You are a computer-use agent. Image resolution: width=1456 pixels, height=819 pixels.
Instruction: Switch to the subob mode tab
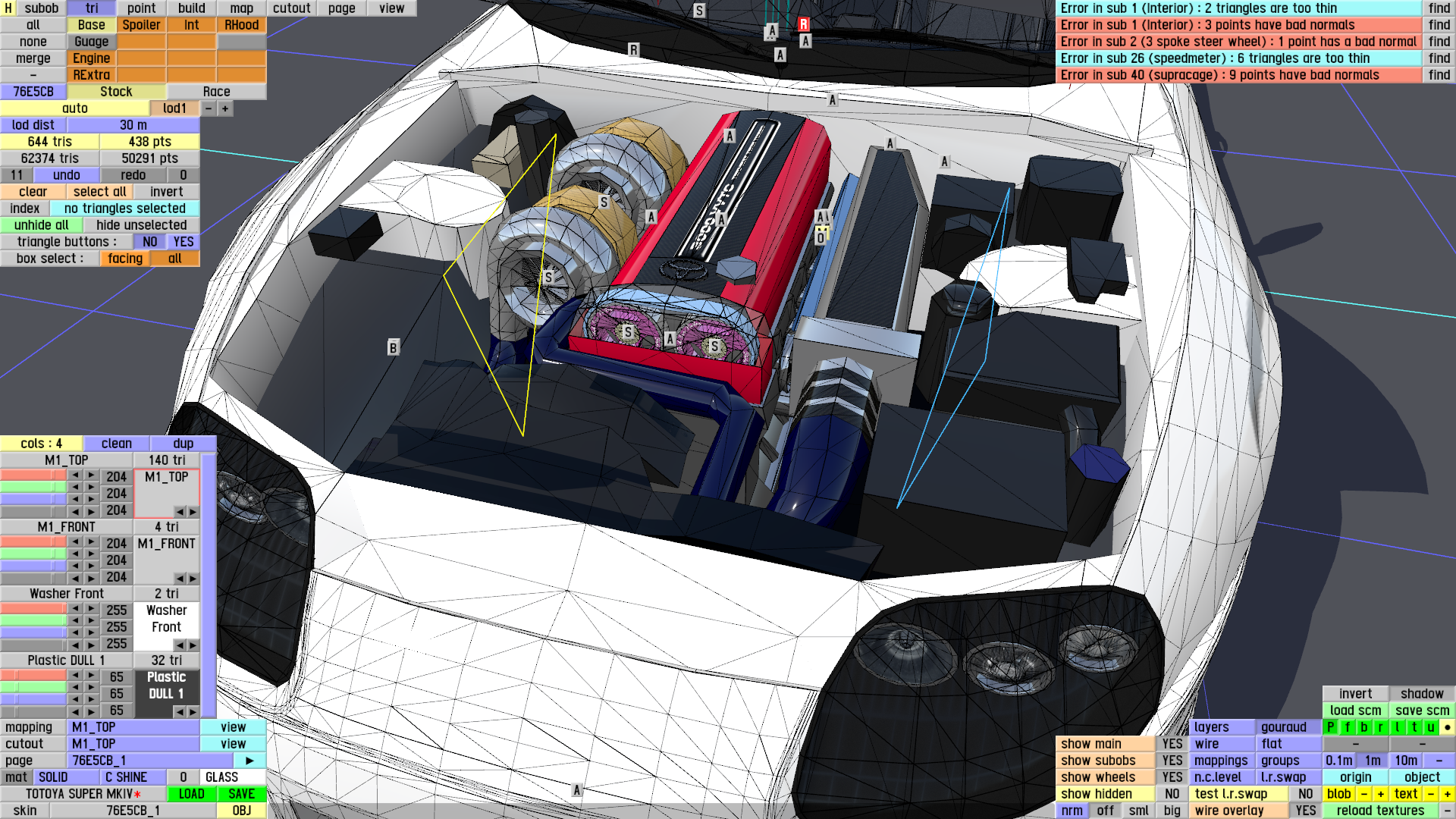click(41, 8)
